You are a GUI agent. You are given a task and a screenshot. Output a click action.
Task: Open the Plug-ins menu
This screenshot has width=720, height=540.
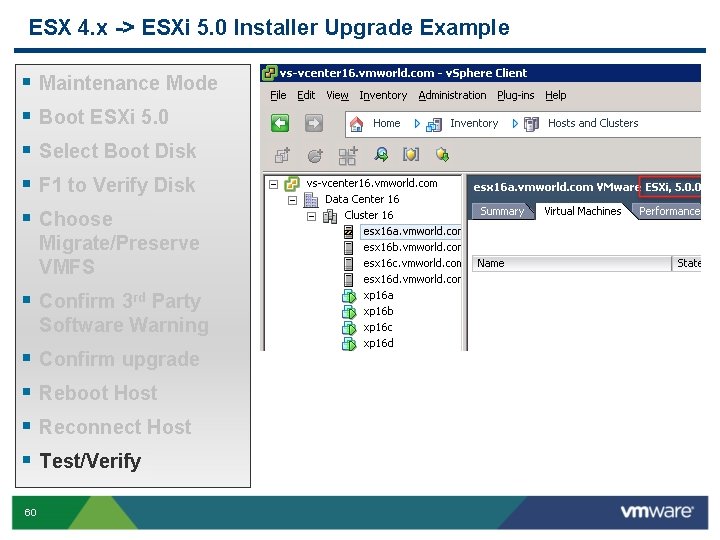(x=516, y=95)
